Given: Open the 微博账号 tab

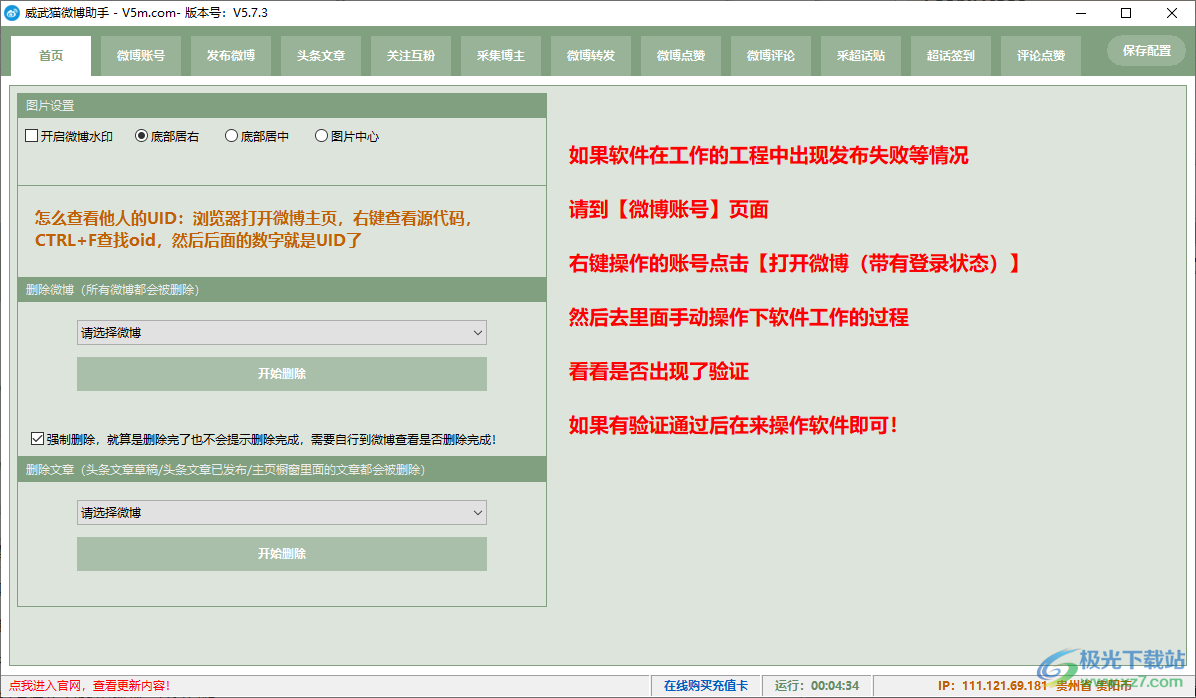Looking at the screenshot, I should point(141,56).
